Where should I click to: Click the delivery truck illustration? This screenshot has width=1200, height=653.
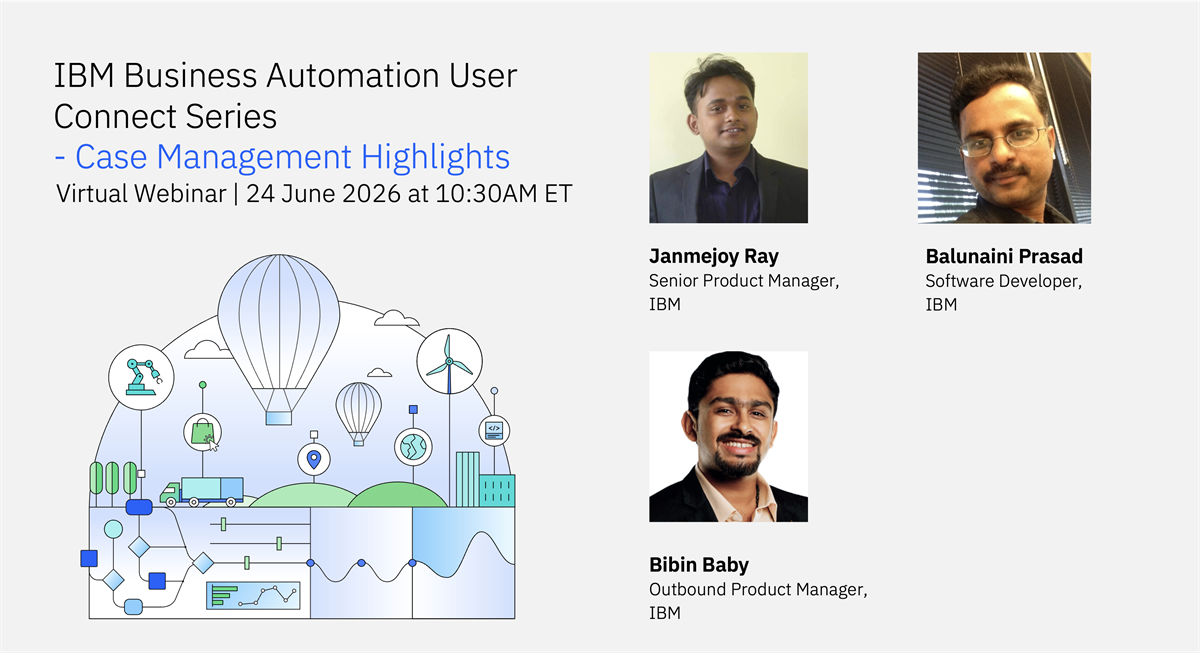tap(201, 490)
